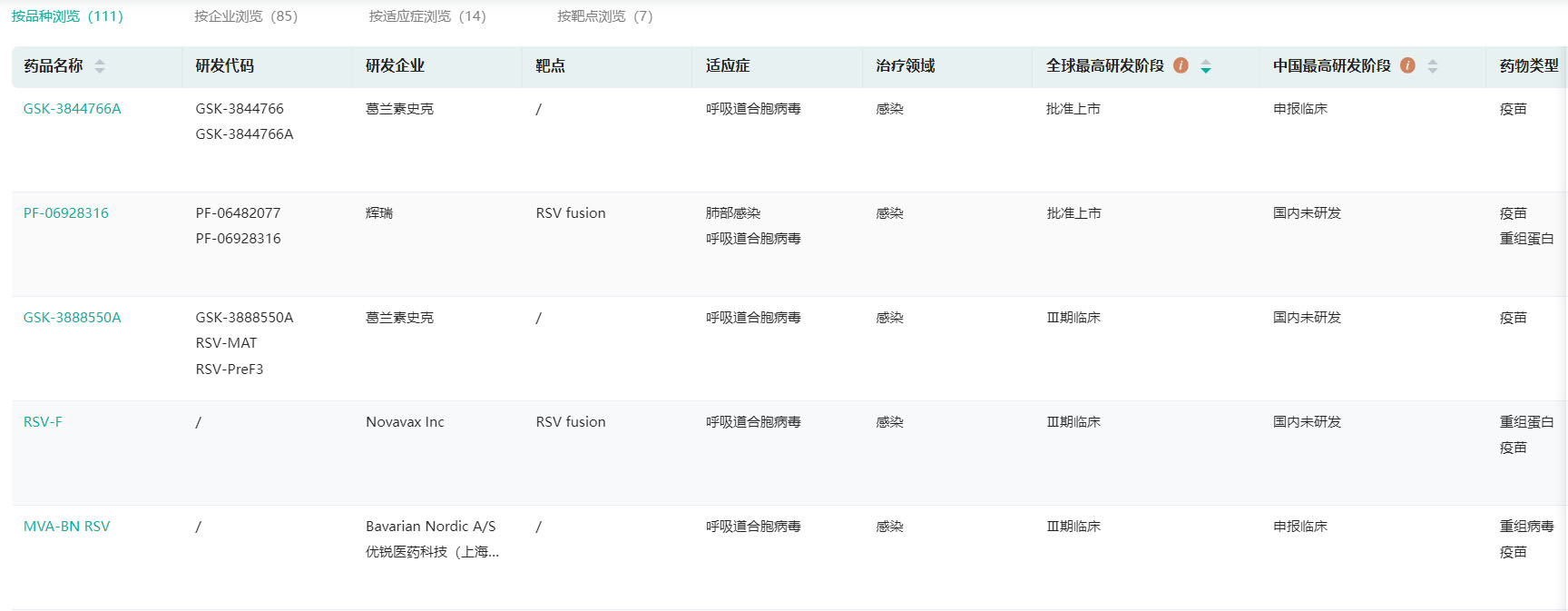Open the 按企业浏览 (85) tab
Image resolution: width=1568 pixels, height=611 pixels.
[x=246, y=16]
